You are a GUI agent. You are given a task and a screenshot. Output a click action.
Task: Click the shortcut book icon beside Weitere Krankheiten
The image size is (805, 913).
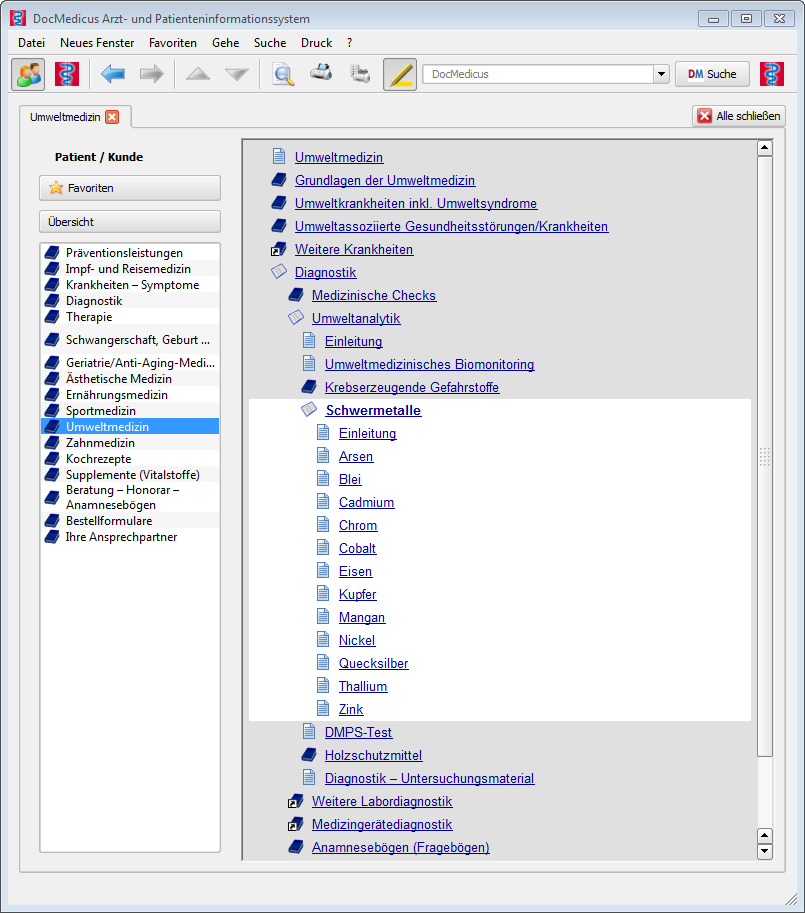point(279,249)
